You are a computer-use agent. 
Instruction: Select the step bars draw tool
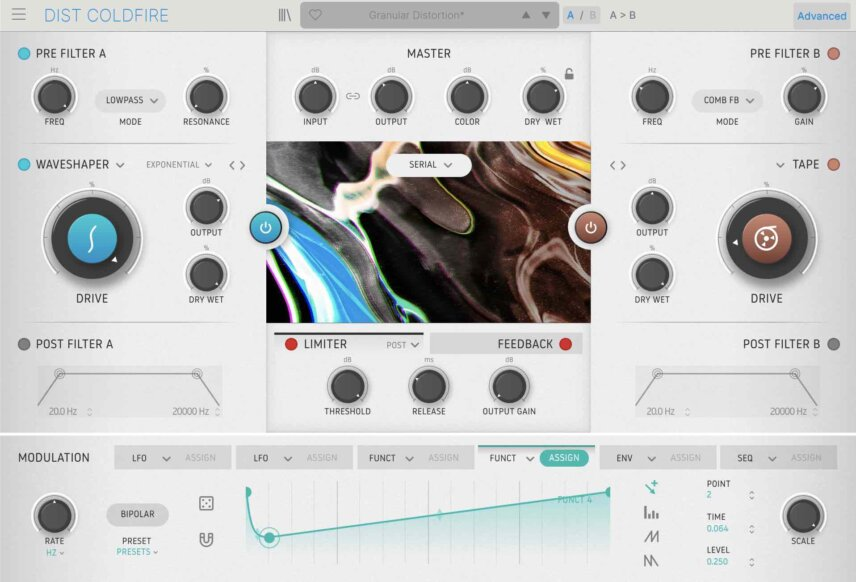coord(651,512)
